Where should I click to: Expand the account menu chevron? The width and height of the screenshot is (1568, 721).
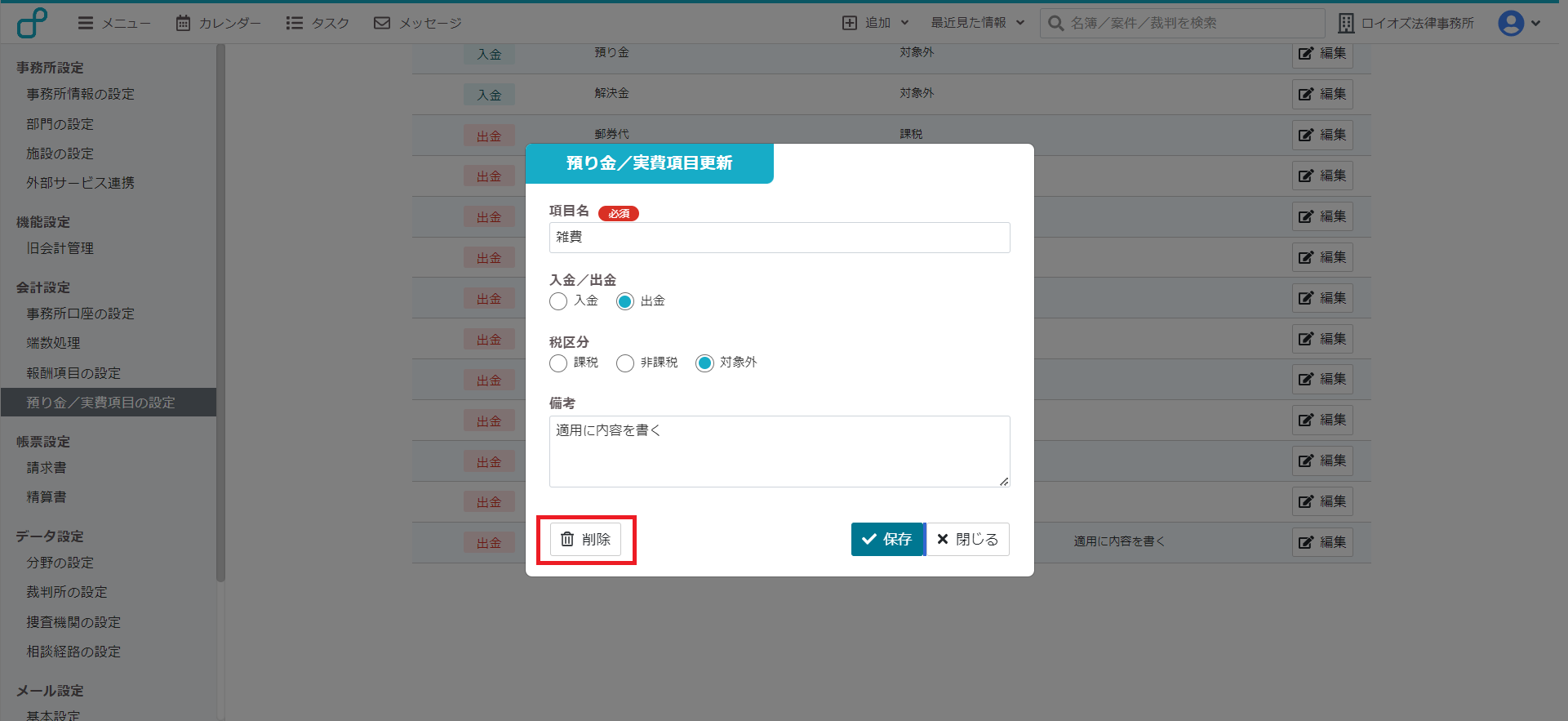[x=1536, y=23]
